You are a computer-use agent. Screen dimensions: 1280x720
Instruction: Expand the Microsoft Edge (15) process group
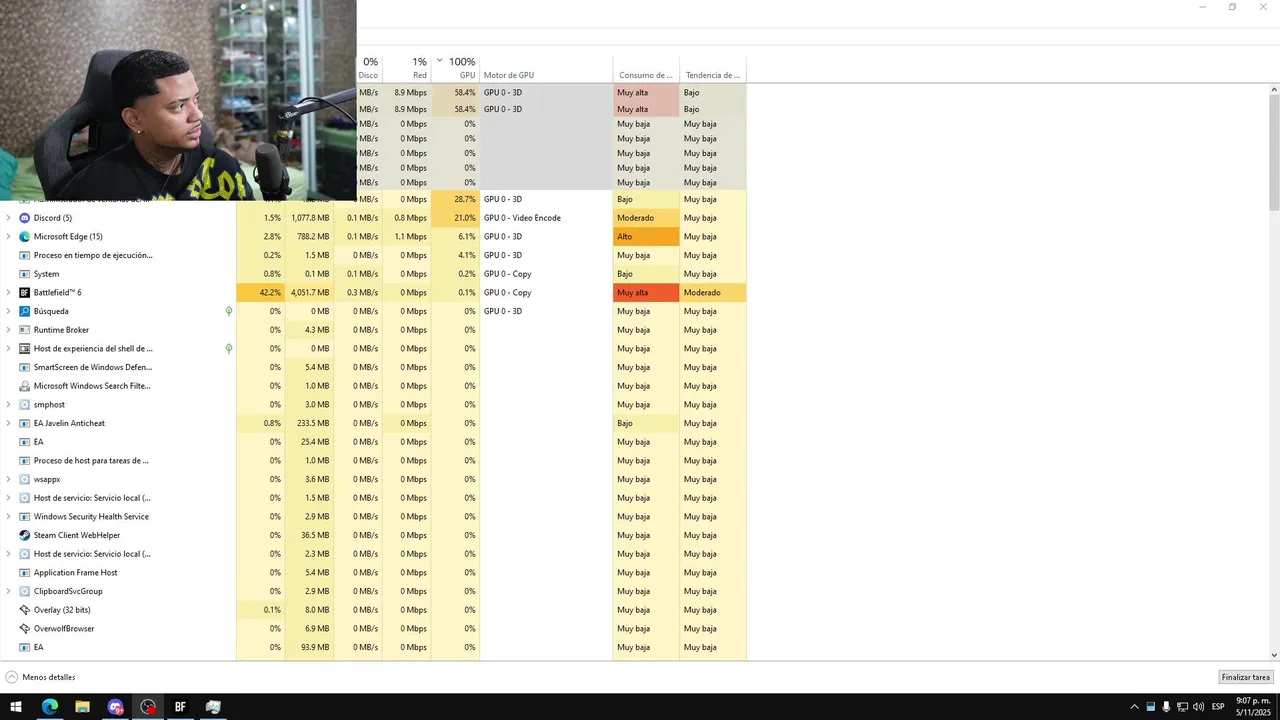[x=9, y=237]
